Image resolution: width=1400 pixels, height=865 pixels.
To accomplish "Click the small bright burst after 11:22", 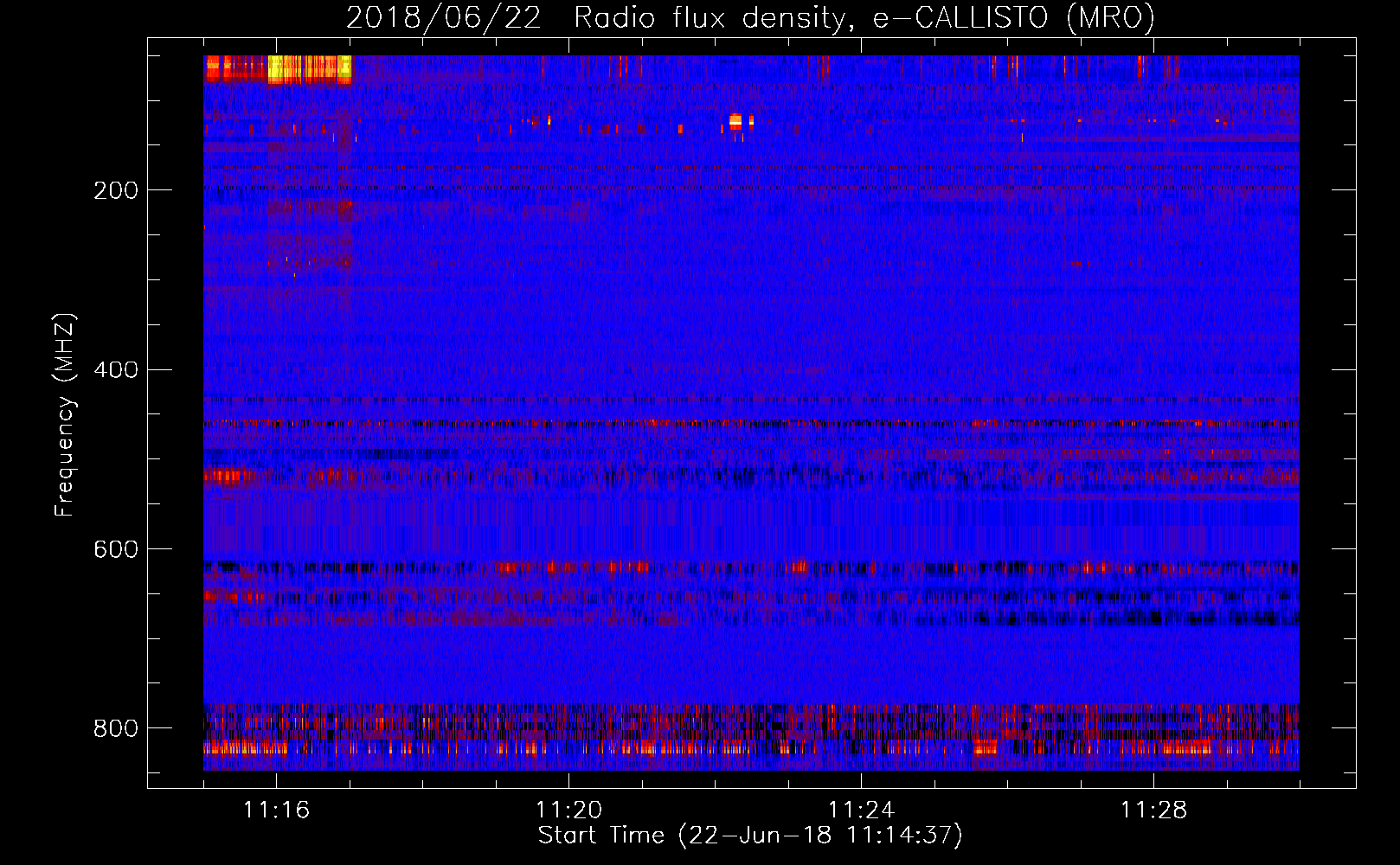I will tap(736, 122).
